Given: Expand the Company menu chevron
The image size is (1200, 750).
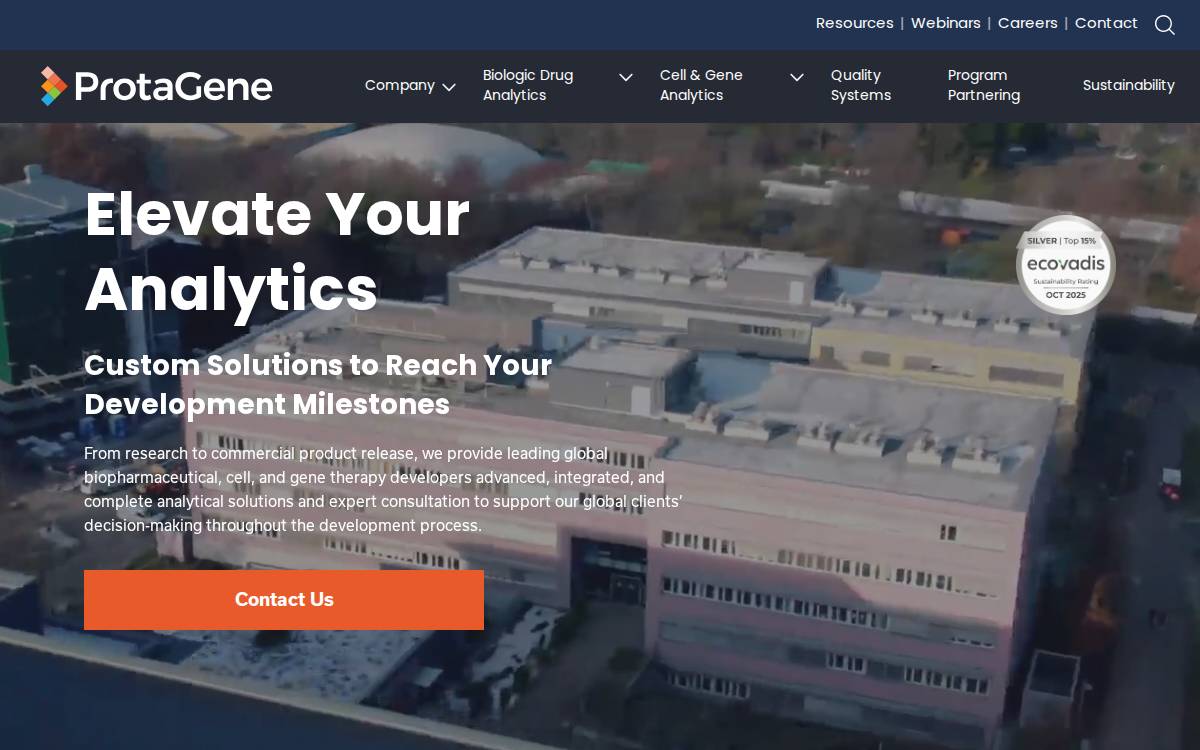Looking at the screenshot, I should (449, 87).
